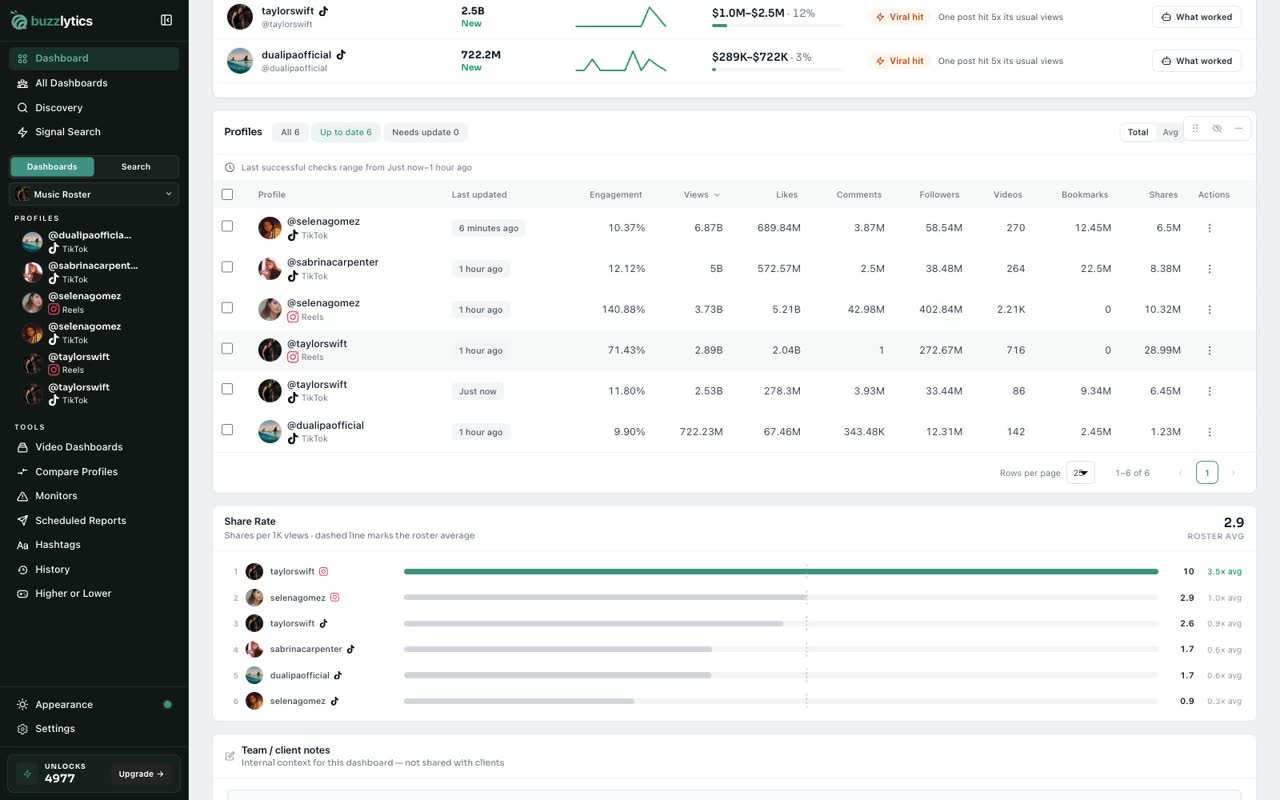Hide the Profiles panel with eye icon
The width and height of the screenshot is (1280, 800).
coord(1217,129)
